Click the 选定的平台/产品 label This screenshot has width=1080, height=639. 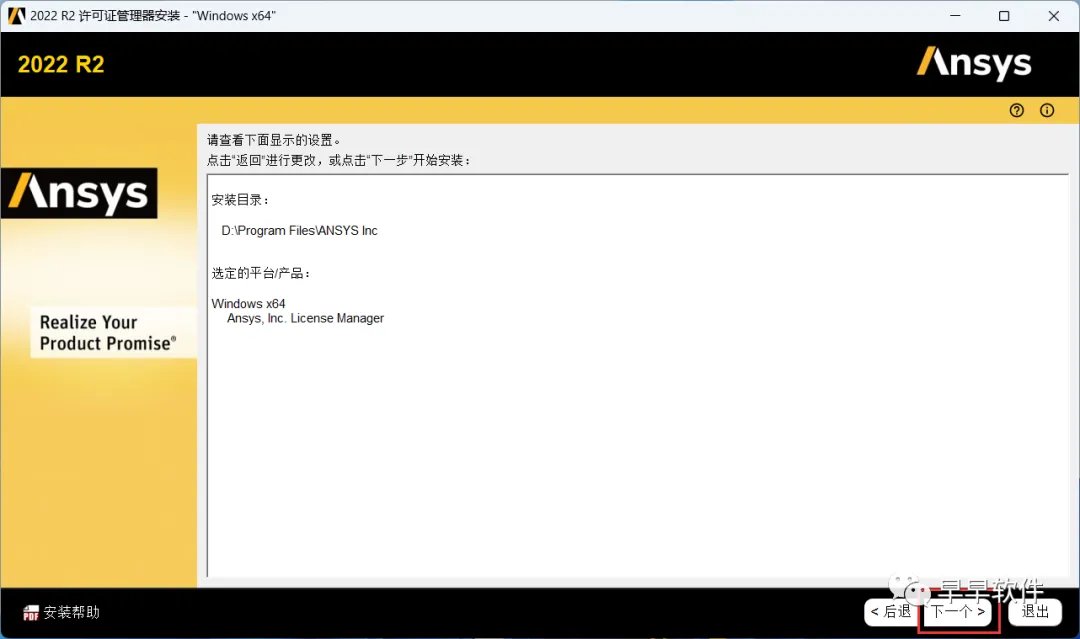(260, 273)
